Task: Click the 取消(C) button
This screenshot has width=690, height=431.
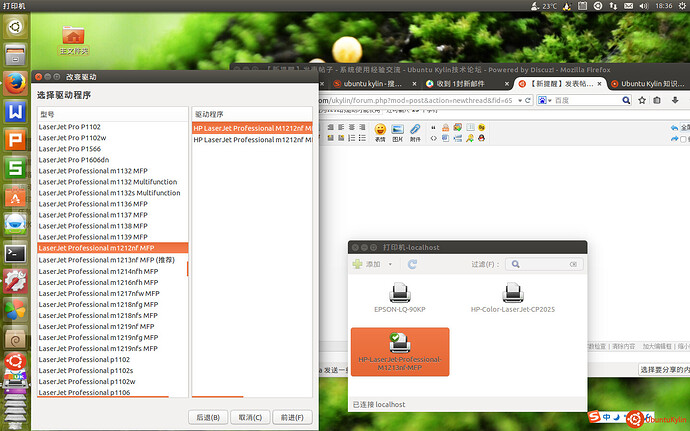Action: (250, 417)
